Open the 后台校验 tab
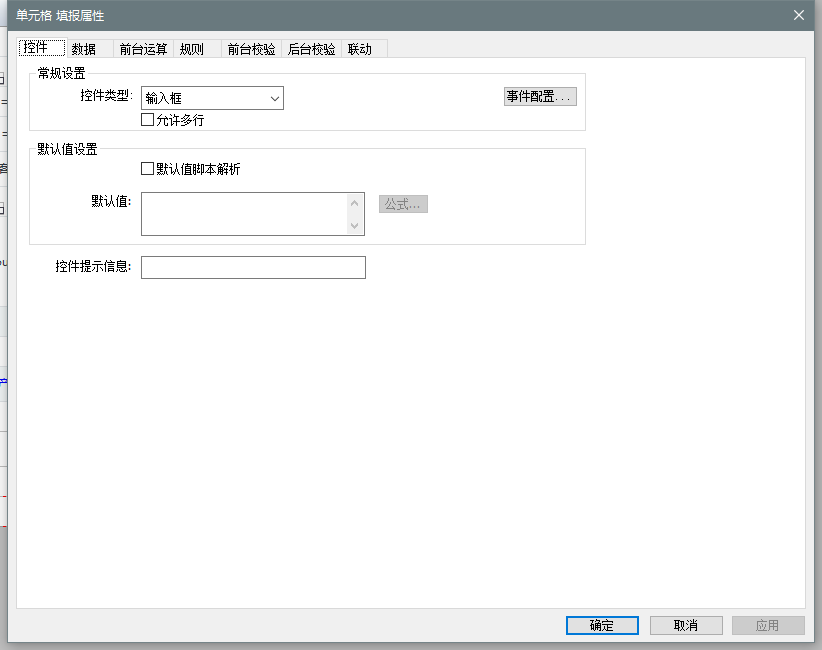822x650 pixels. 311,49
